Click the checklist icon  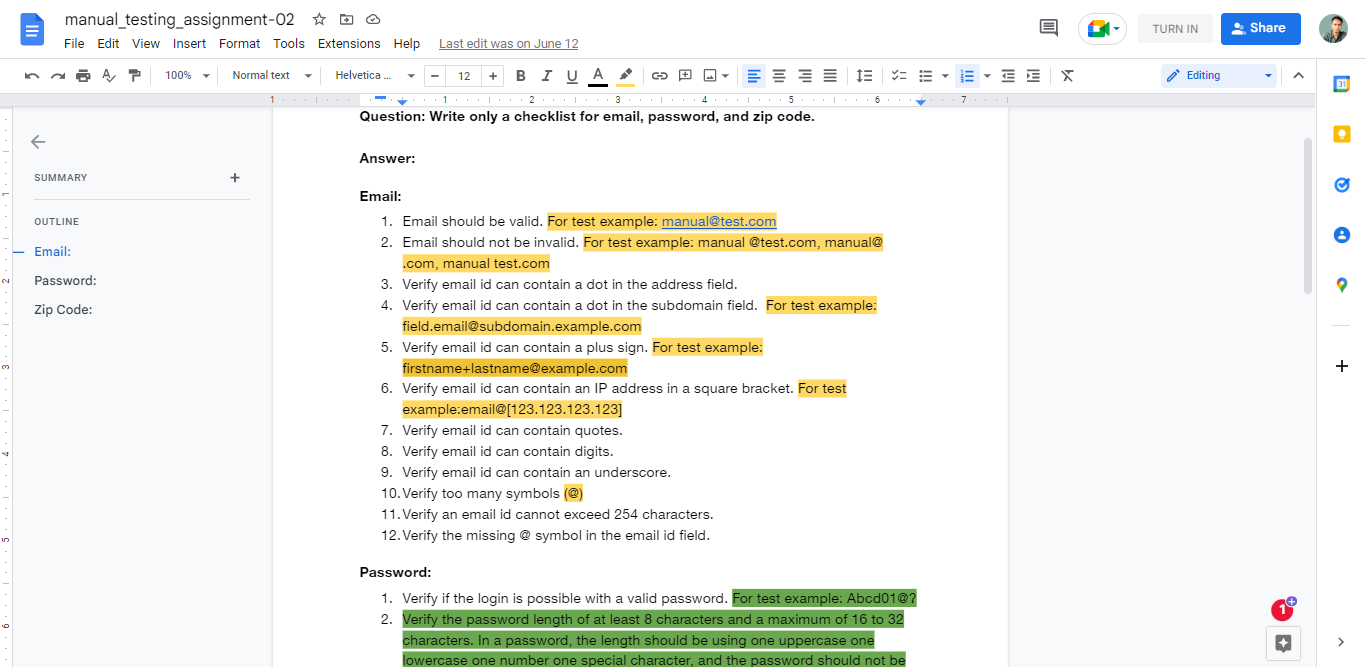(899, 76)
